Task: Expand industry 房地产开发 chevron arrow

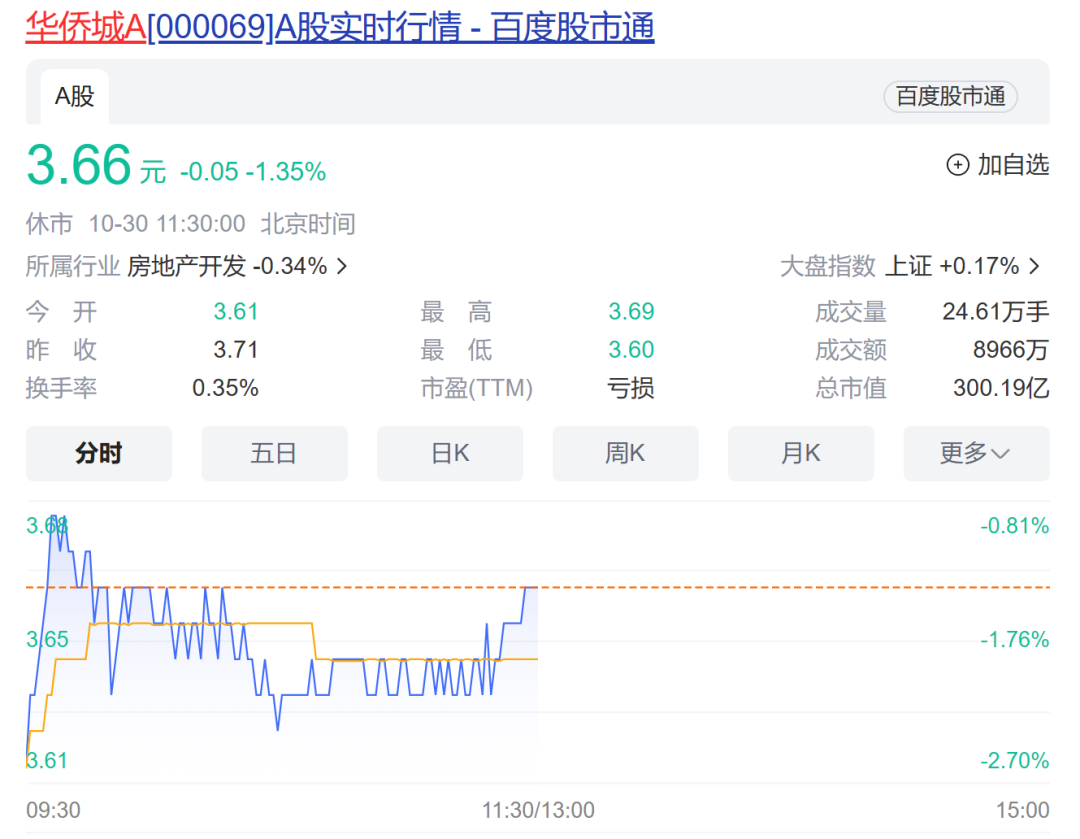Action: (342, 266)
